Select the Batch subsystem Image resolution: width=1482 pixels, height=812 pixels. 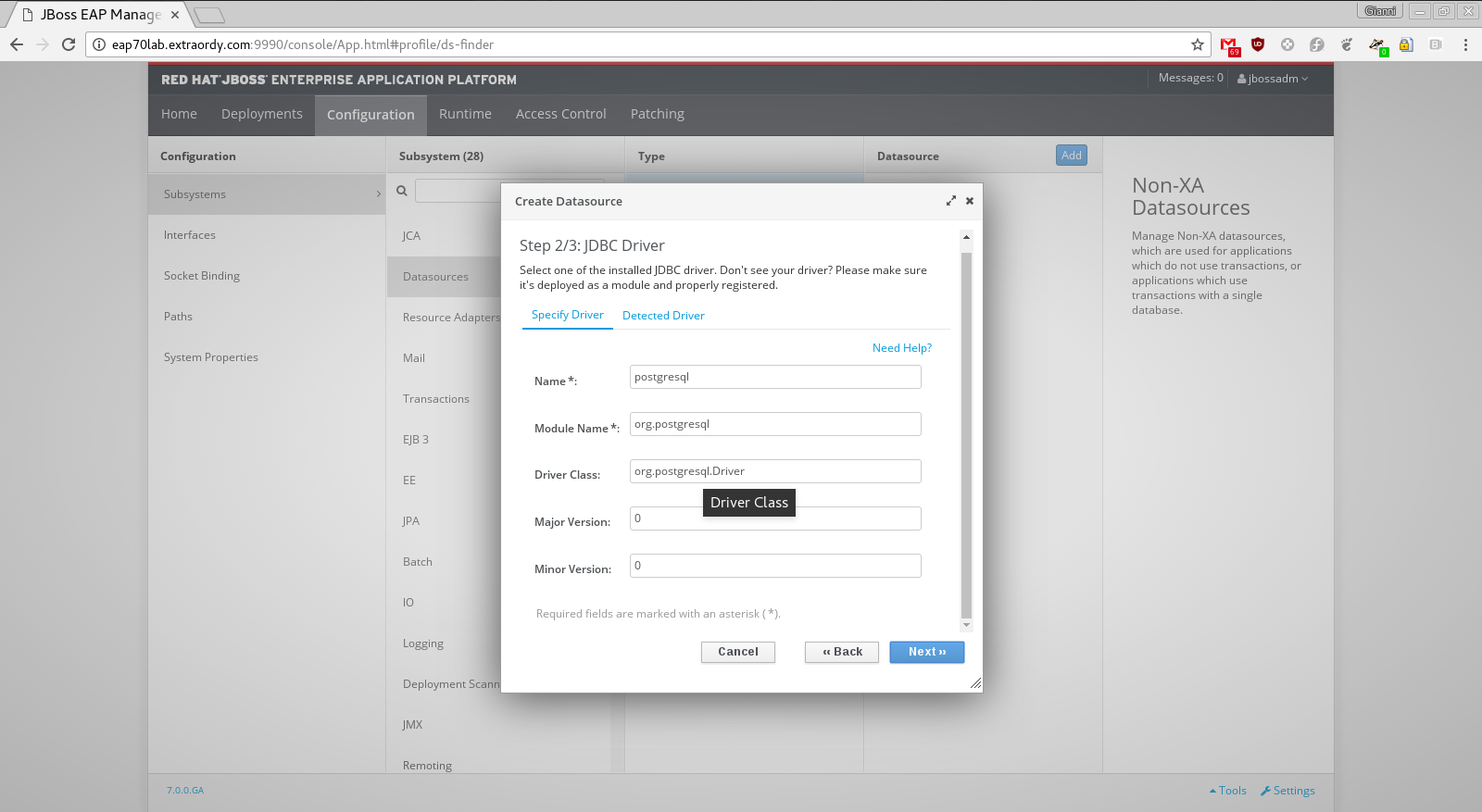point(445,562)
